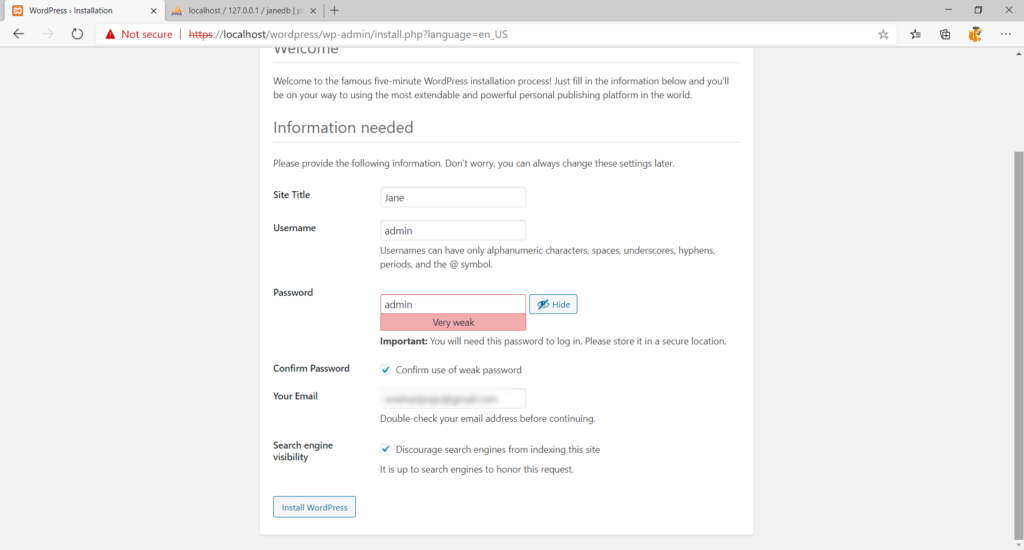Close the WordPress Installation tab
This screenshot has width=1024, height=550.
[153, 11]
